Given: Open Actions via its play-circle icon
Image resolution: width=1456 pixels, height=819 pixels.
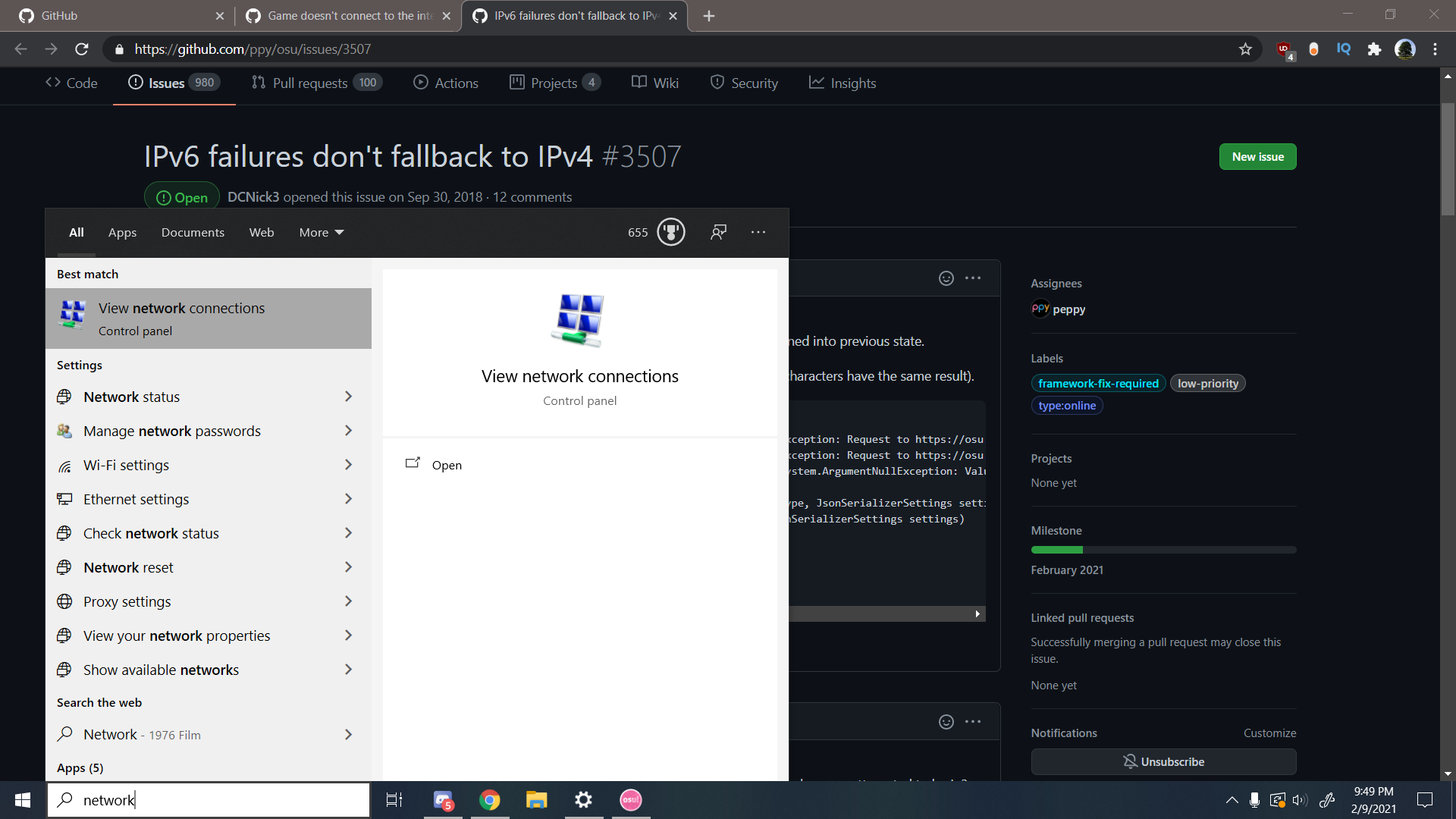Looking at the screenshot, I should click(419, 83).
